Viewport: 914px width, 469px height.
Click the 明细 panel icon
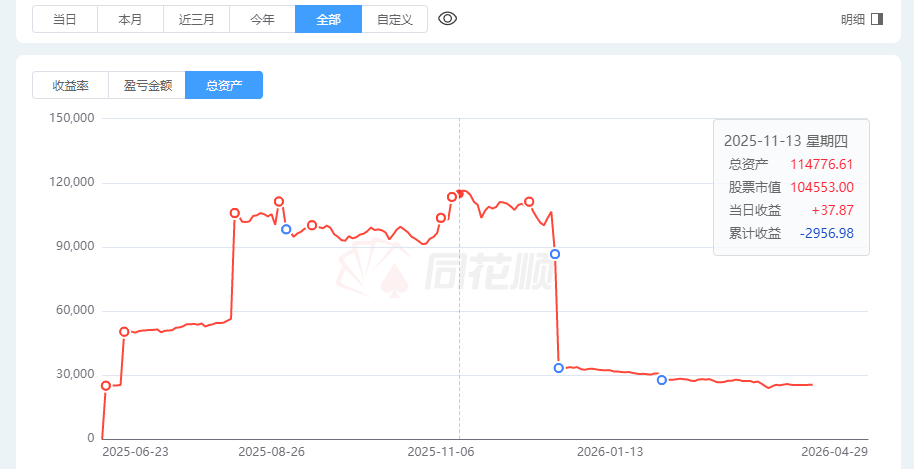(877, 19)
